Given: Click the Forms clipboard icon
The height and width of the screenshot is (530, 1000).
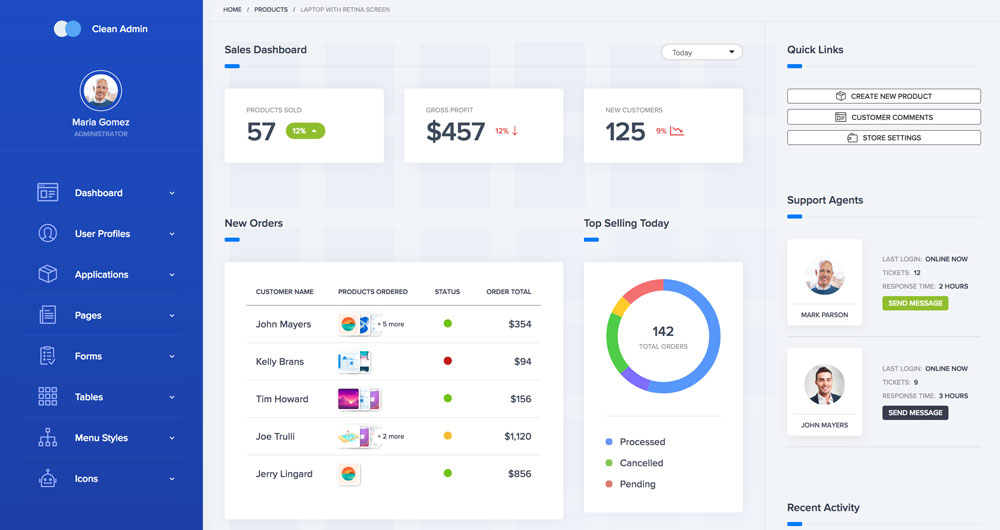Looking at the screenshot, I should tap(47, 356).
